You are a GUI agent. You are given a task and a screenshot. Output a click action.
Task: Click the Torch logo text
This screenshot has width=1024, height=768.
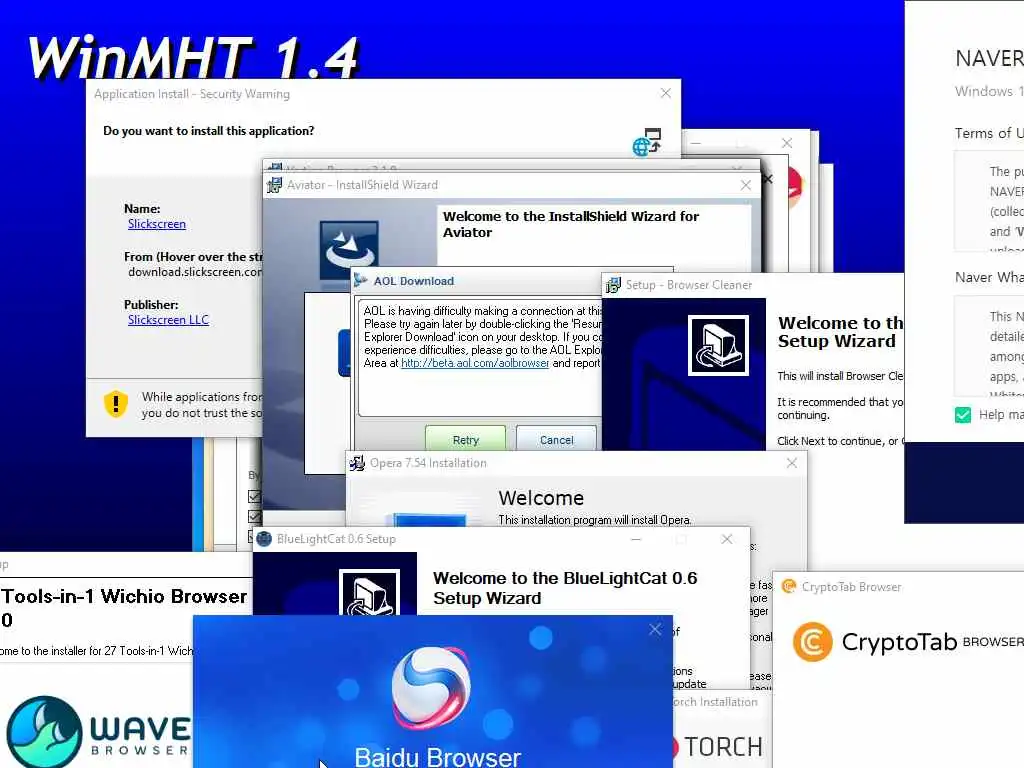tap(723, 746)
